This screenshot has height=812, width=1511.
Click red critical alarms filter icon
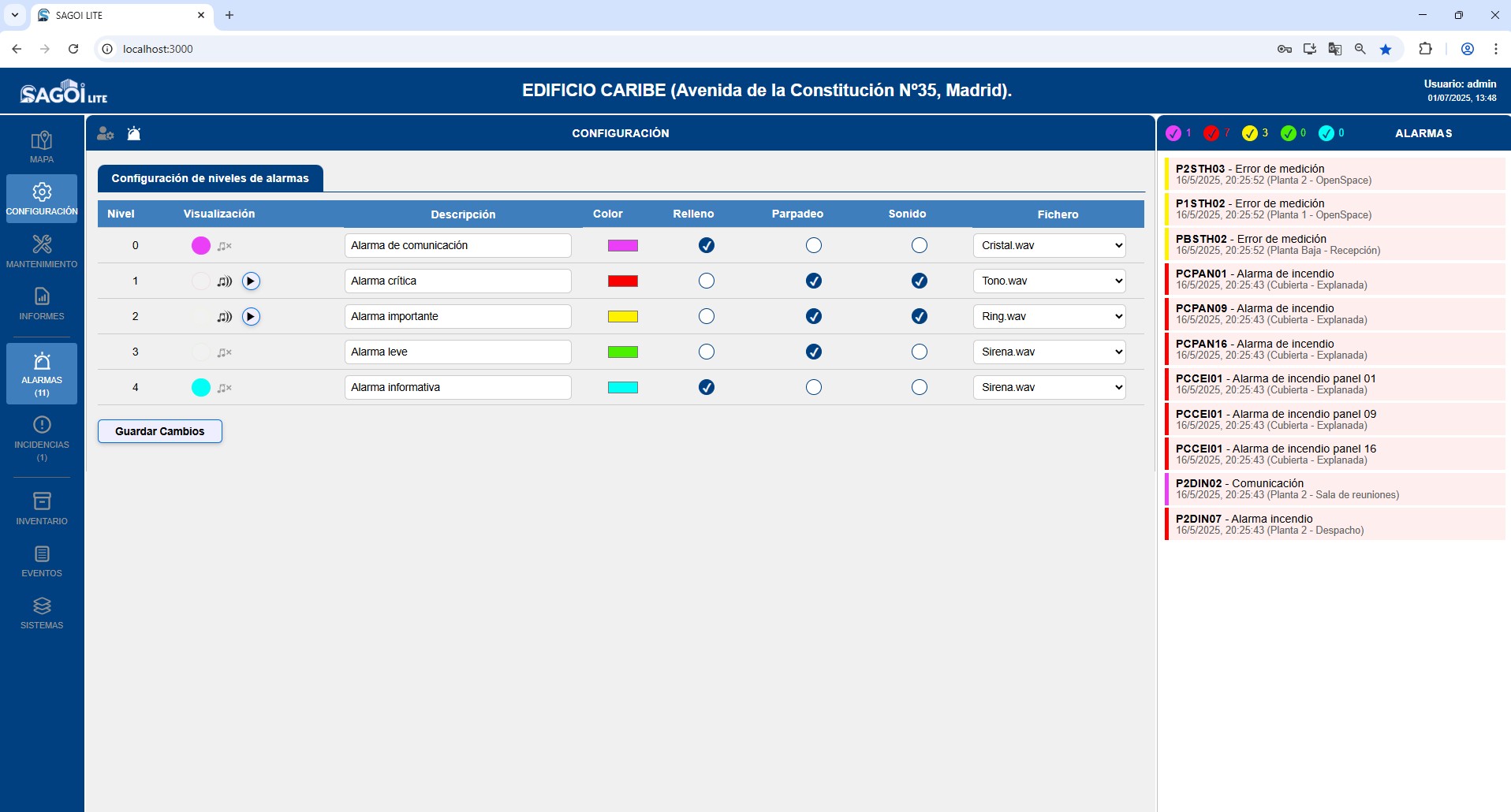click(1211, 133)
